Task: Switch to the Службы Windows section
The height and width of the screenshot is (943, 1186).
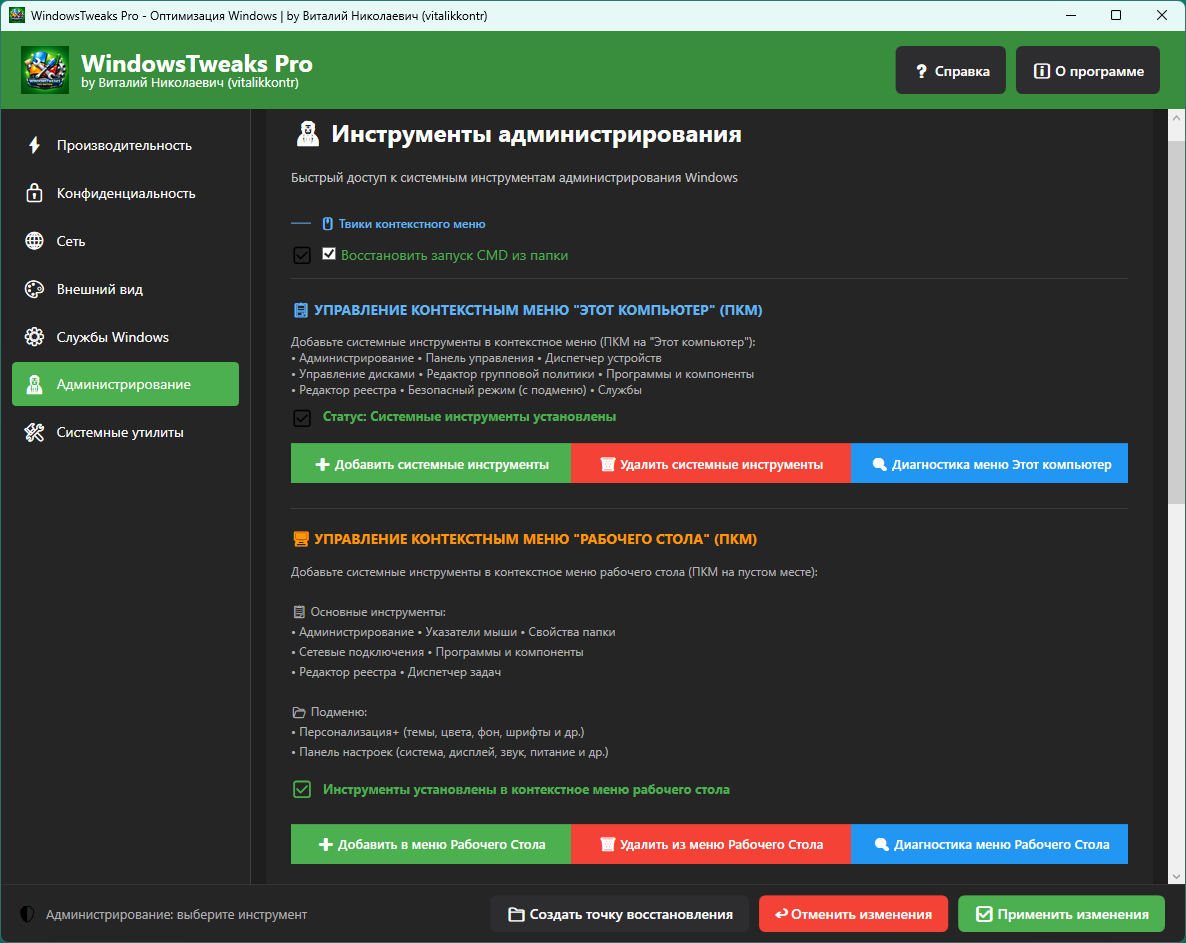Action: click(x=112, y=337)
